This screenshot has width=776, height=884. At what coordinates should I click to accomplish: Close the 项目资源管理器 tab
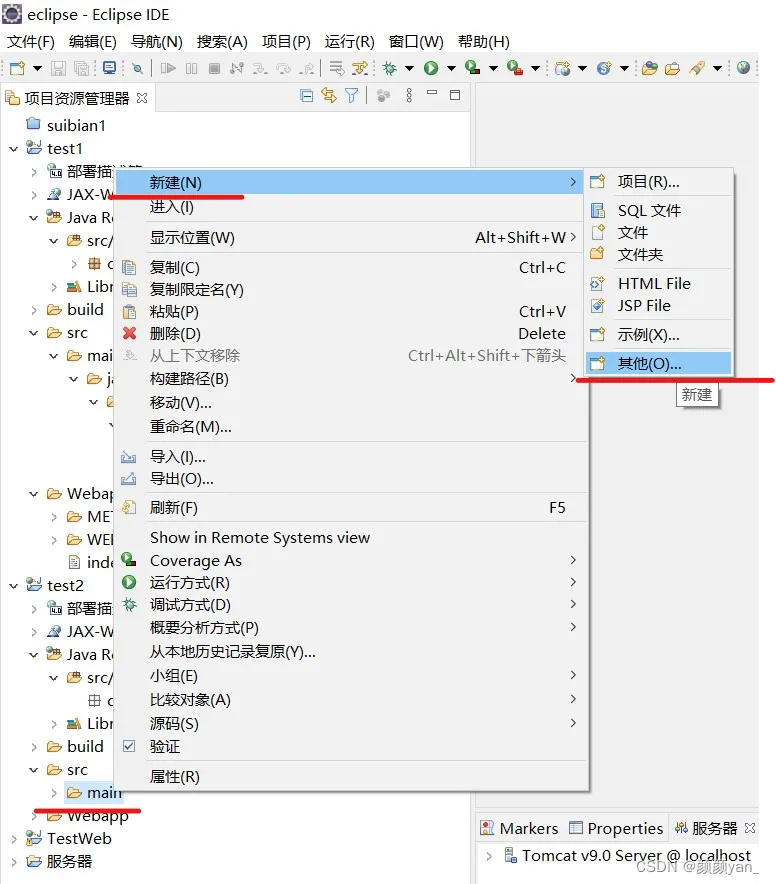(x=142, y=98)
